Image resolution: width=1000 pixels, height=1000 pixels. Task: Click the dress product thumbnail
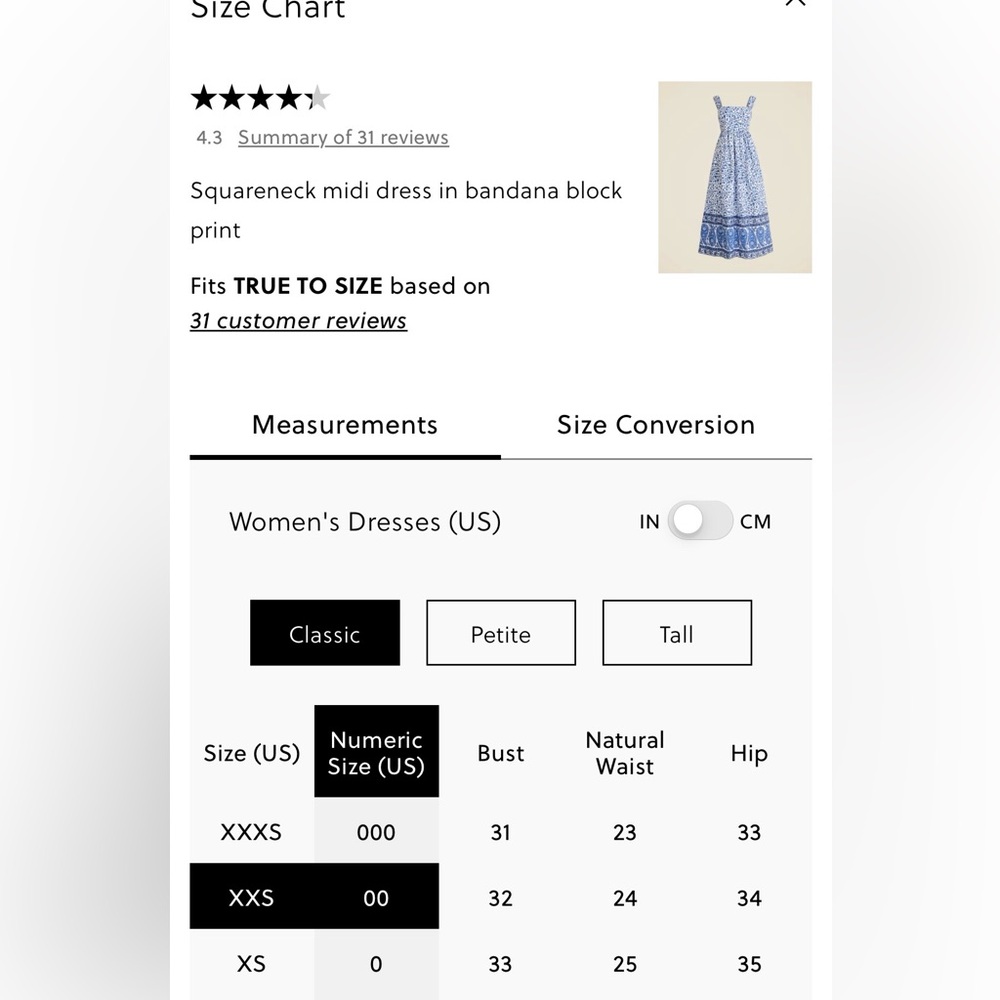pos(735,177)
